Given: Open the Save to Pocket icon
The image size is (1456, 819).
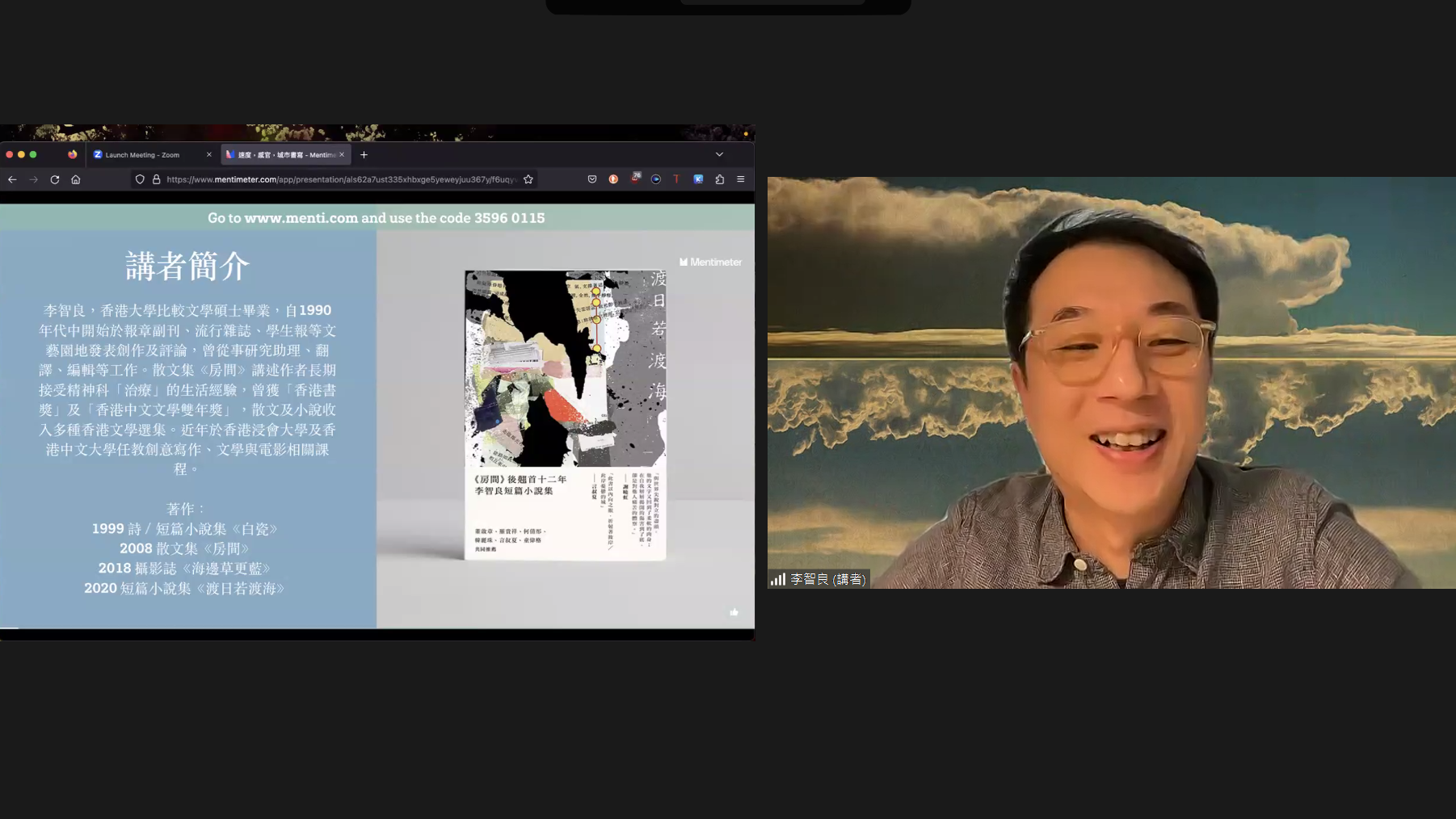Looking at the screenshot, I should [x=592, y=179].
